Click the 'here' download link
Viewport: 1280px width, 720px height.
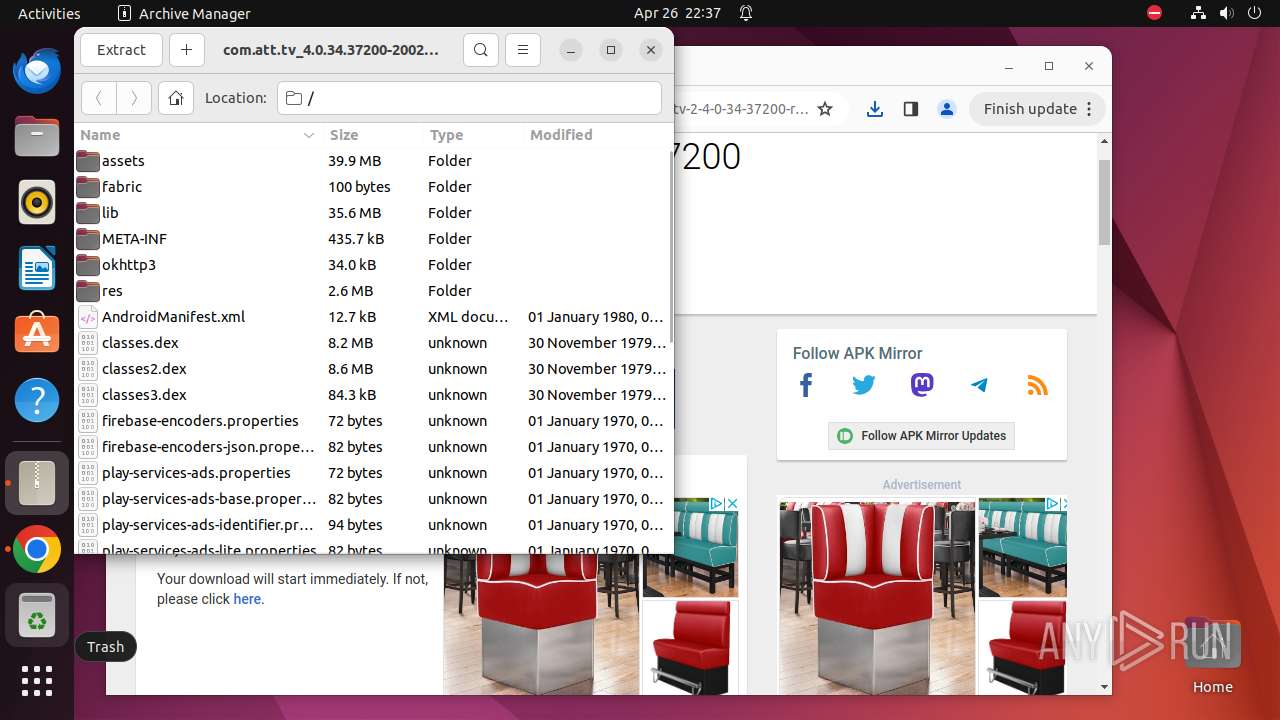(x=247, y=599)
